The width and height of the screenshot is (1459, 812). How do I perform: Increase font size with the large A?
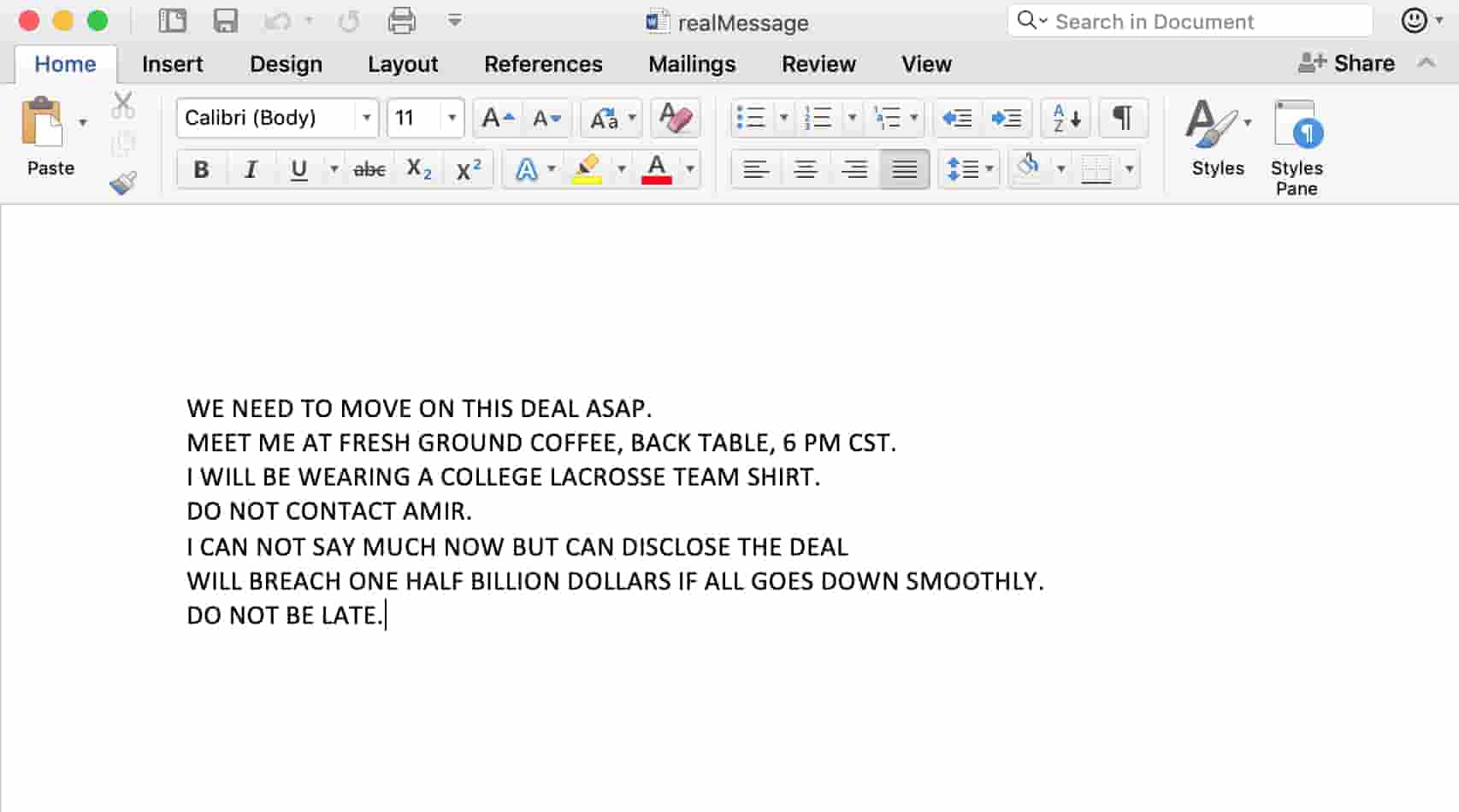tap(498, 118)
